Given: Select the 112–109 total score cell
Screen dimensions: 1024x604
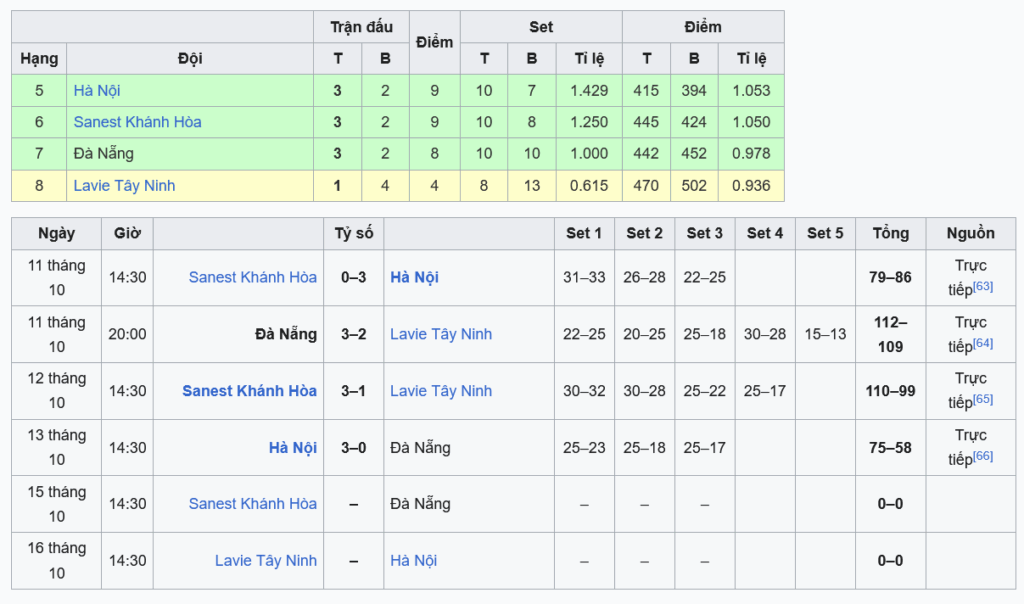Looking at the screenshot, I should (890, 334).
